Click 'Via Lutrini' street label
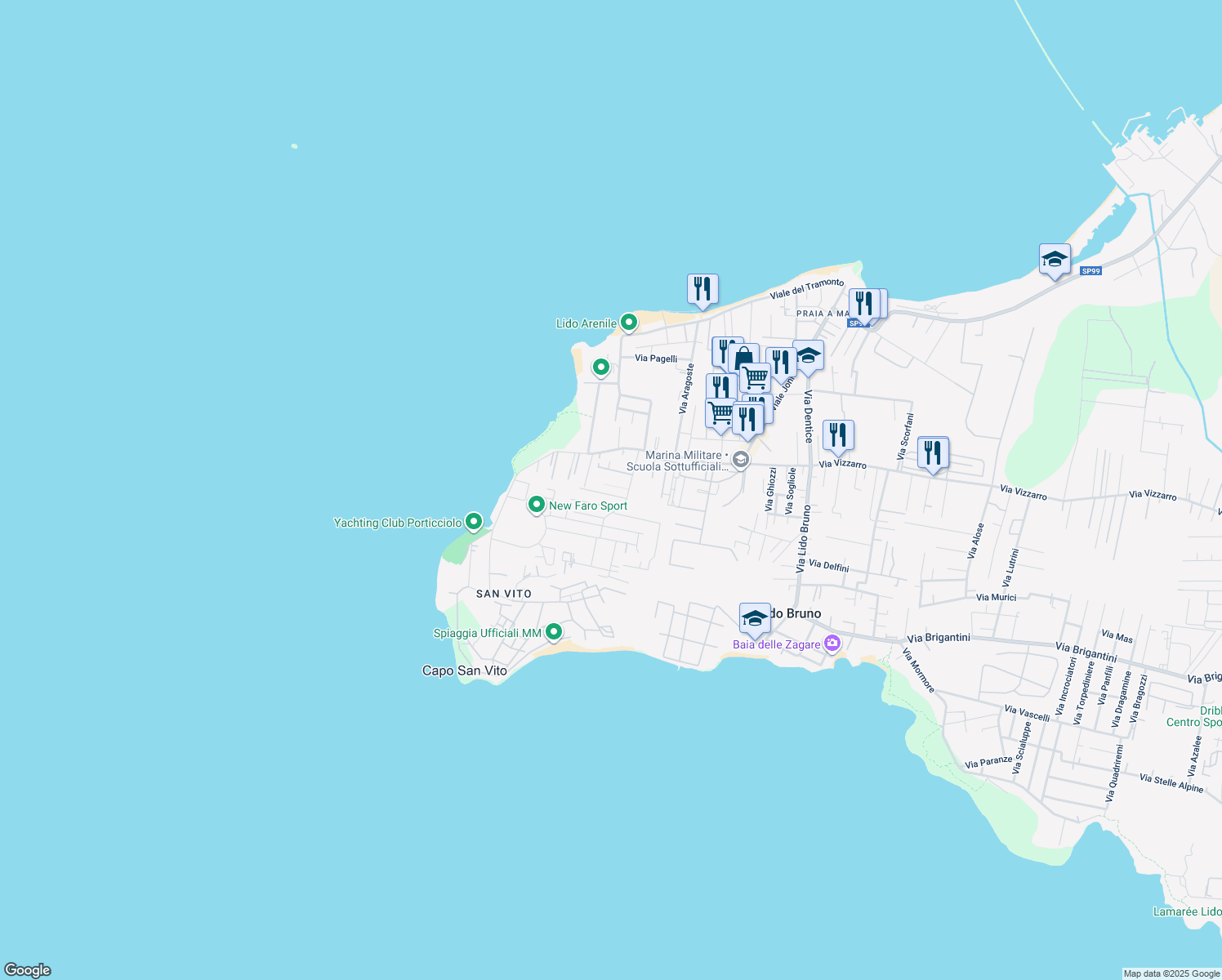Image resolution: width=1222 pixels, height=980 pixels. (1010, 568)
